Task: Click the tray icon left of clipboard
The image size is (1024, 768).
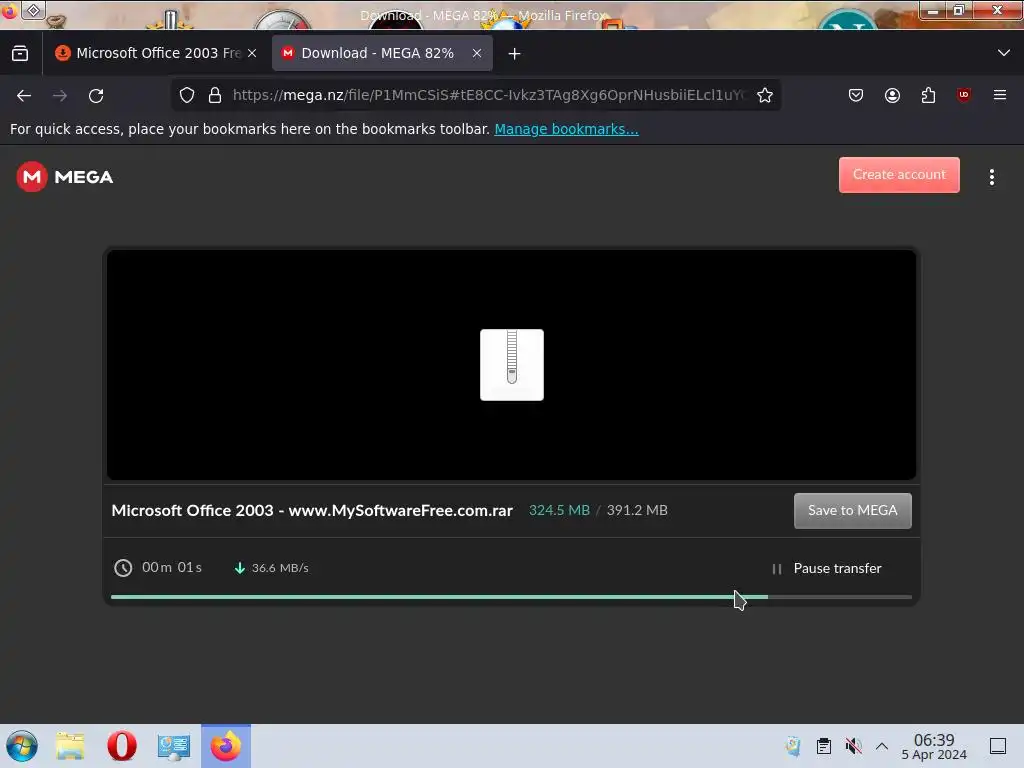Action: [x=793, y=746]
